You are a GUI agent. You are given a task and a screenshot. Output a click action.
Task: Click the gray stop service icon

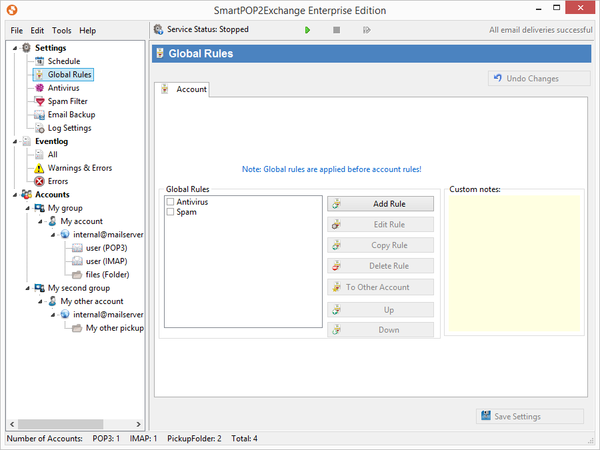click(x=337, y=30)
